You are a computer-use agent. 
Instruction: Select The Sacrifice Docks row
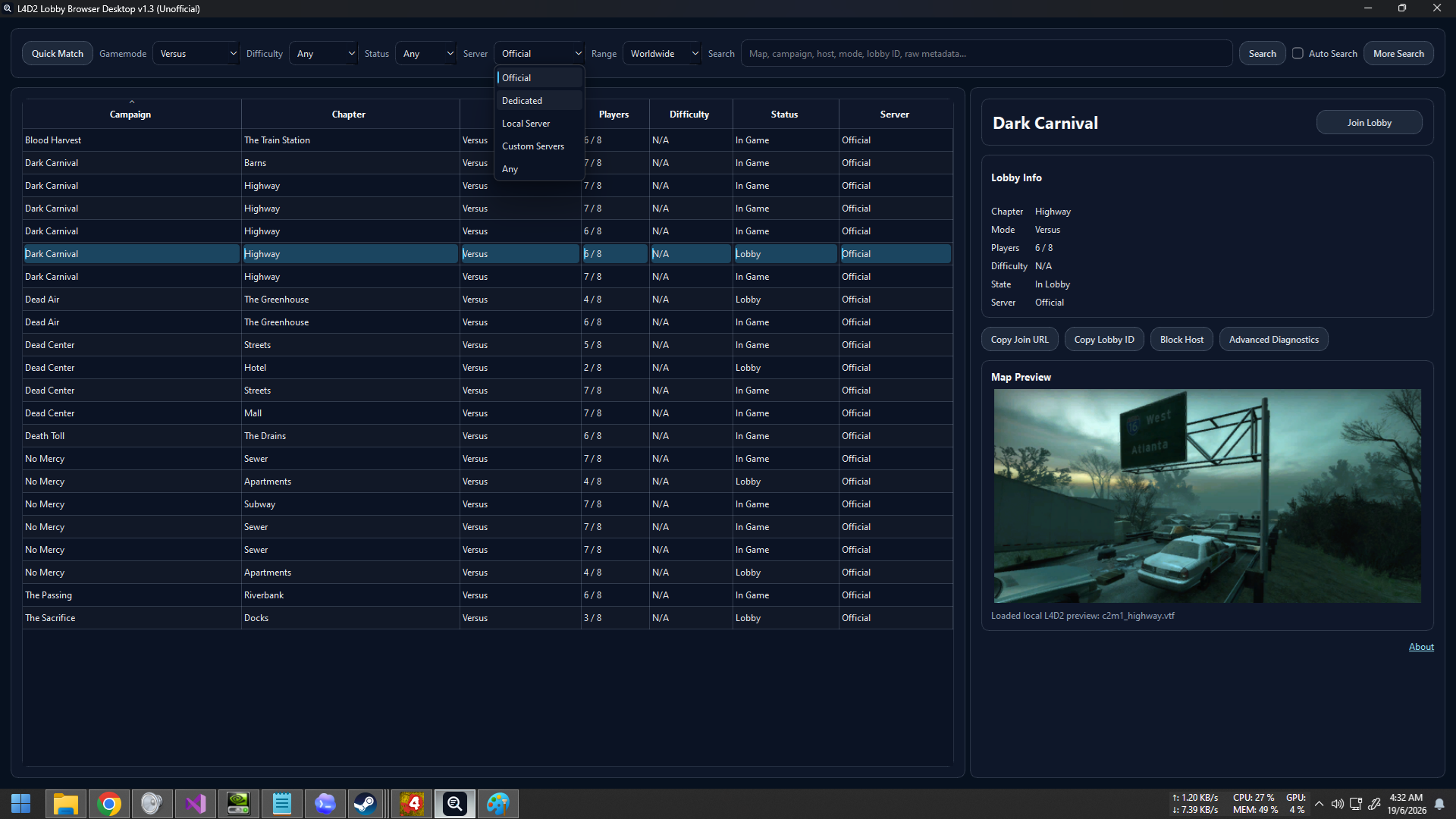click(488, 618)
